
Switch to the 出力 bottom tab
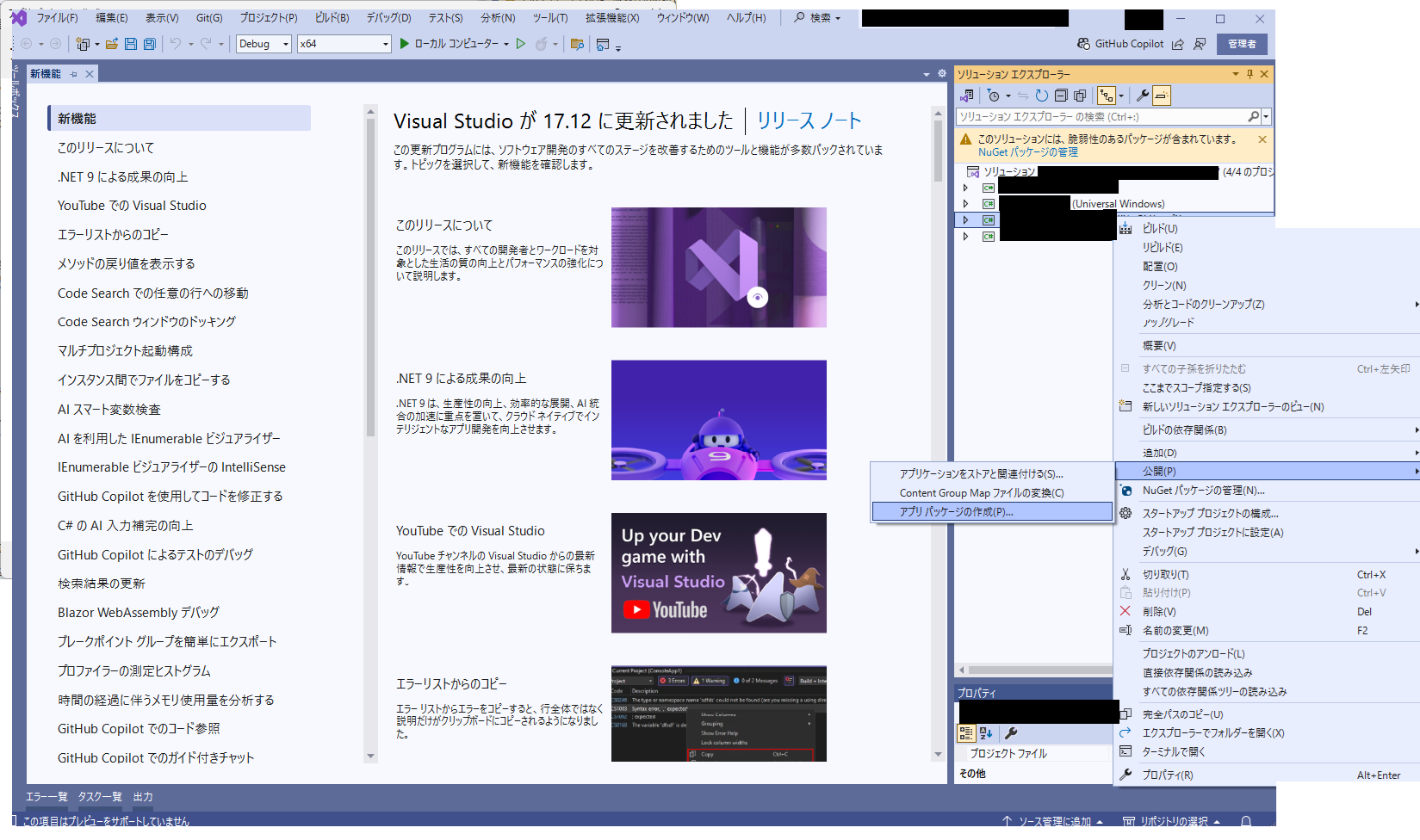click(143, 797)
